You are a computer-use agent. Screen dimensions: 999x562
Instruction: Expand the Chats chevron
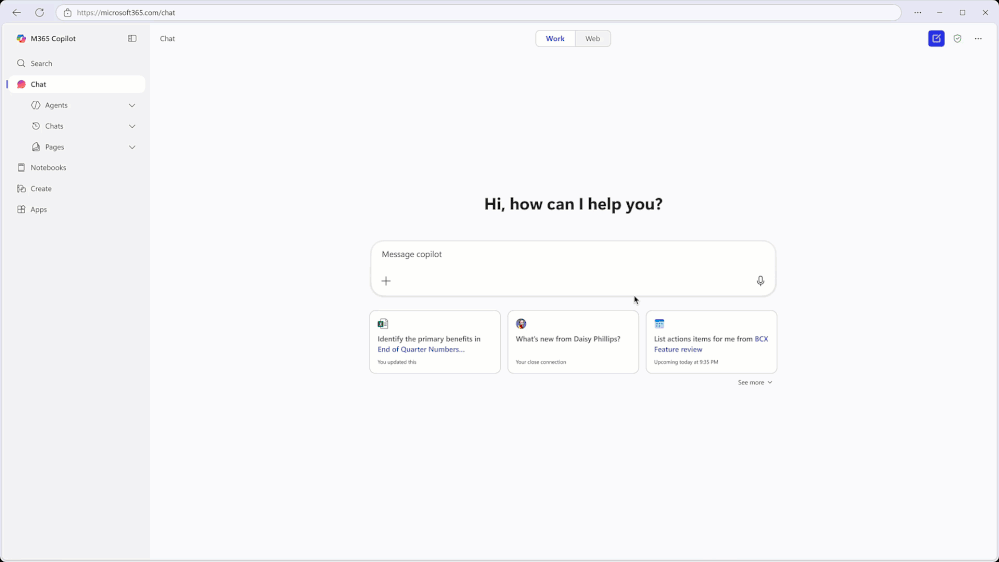tap(132, 126)
